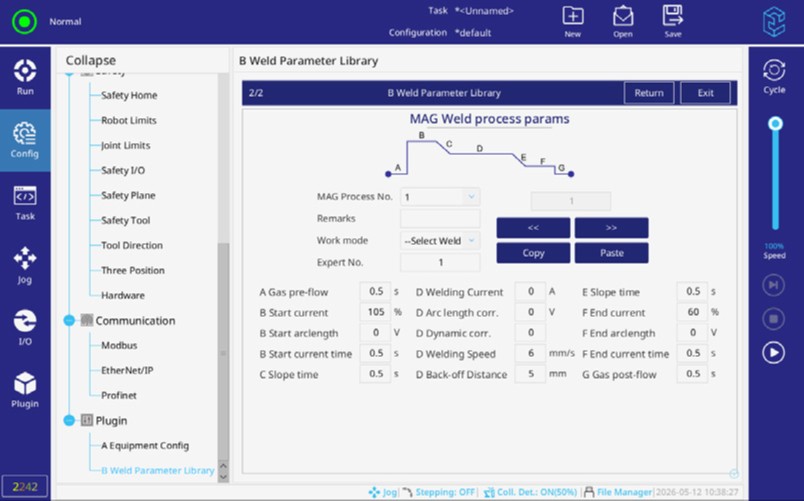Select Safety I/O tree item
This screenshot has height=501, width=804.
[123, 170]
